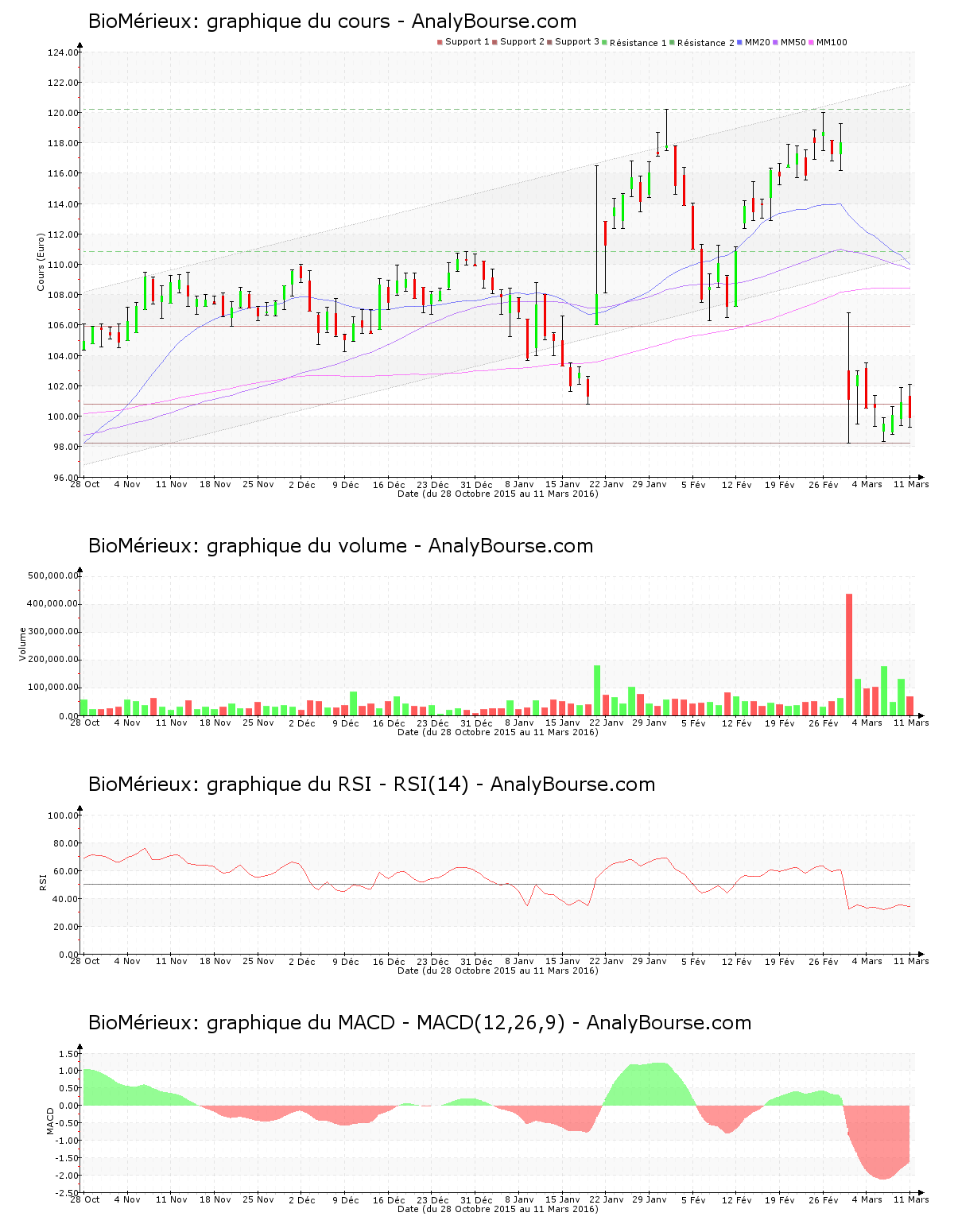954x1232 pixels.
Task: Click the 'Cours (Euro)' vertical axis label
Action: 41,262
